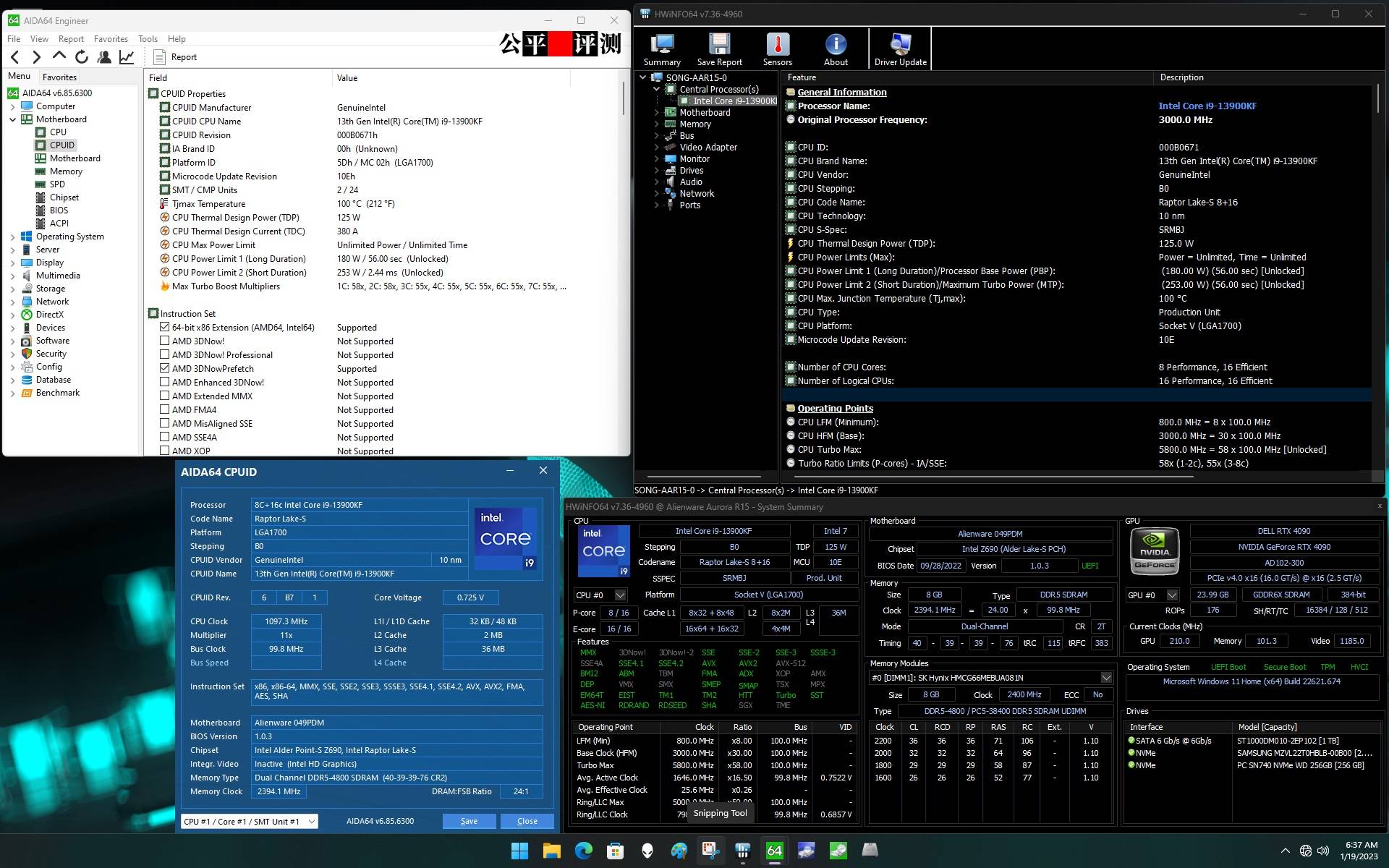1389x868 pixels.
Task: Open the chart/graph icon in AIDA64 toolbar
Action: [125, 57]
